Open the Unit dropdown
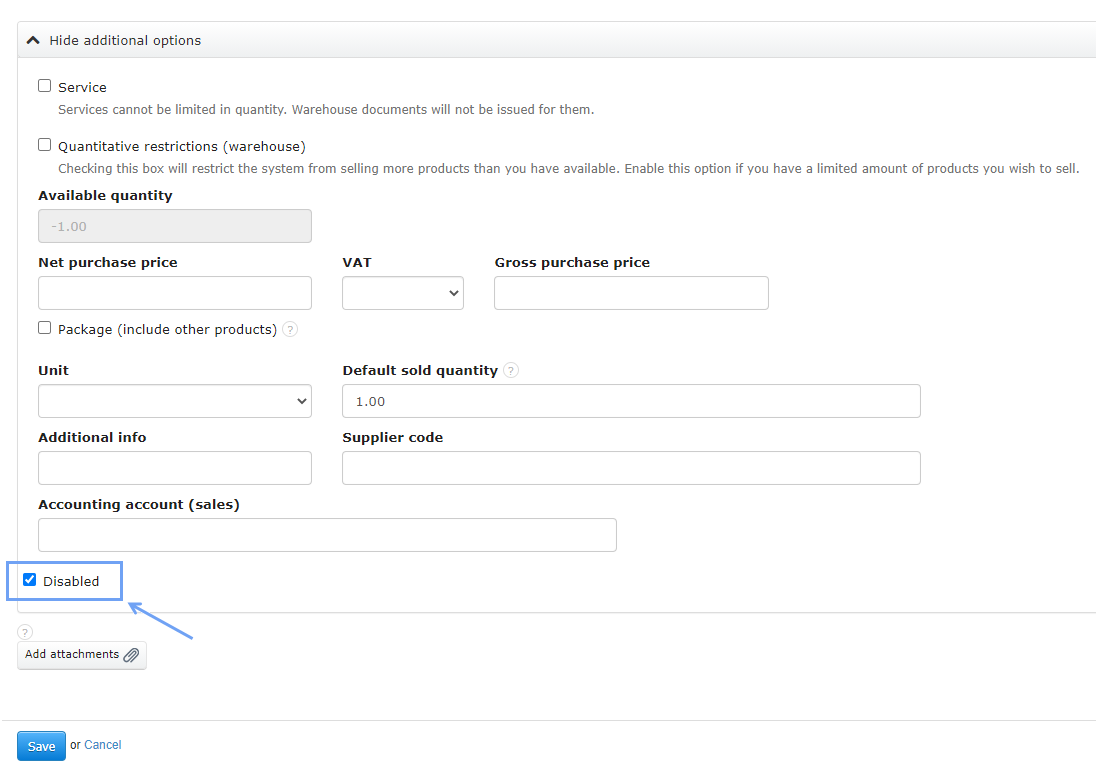Screen dimensions: 1097x777 [174, 400]
